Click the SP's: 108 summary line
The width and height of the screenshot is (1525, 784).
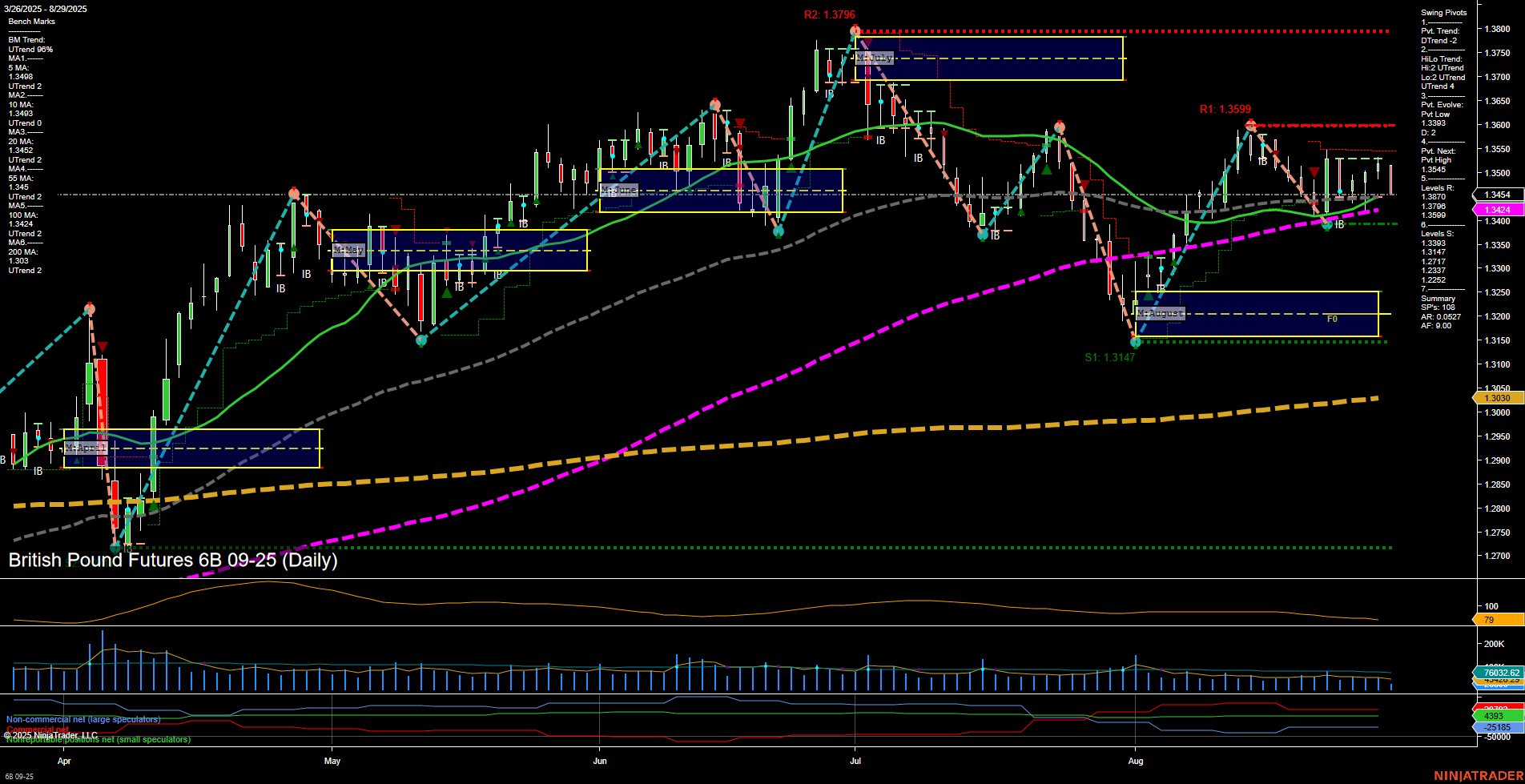click(x=1438, y=308)
